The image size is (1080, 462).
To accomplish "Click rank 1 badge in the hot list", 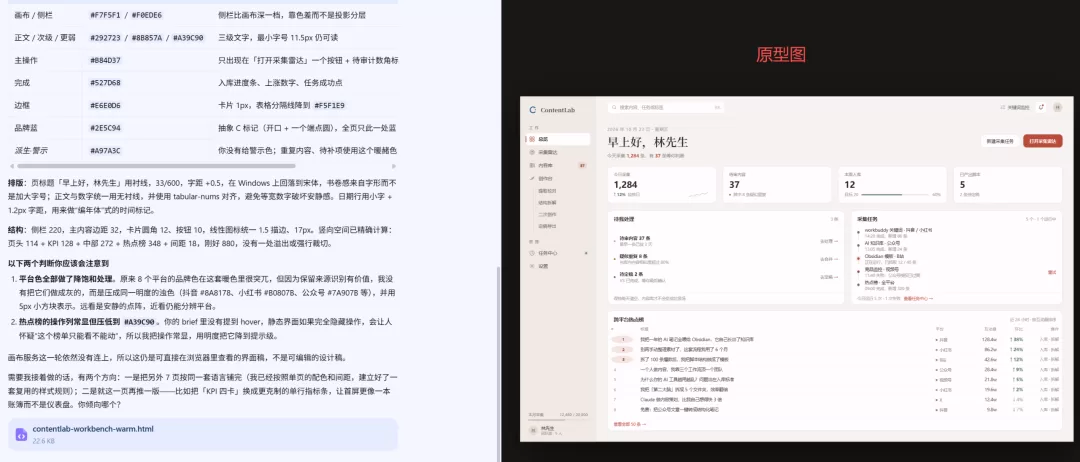I will [x=623, y=339].
